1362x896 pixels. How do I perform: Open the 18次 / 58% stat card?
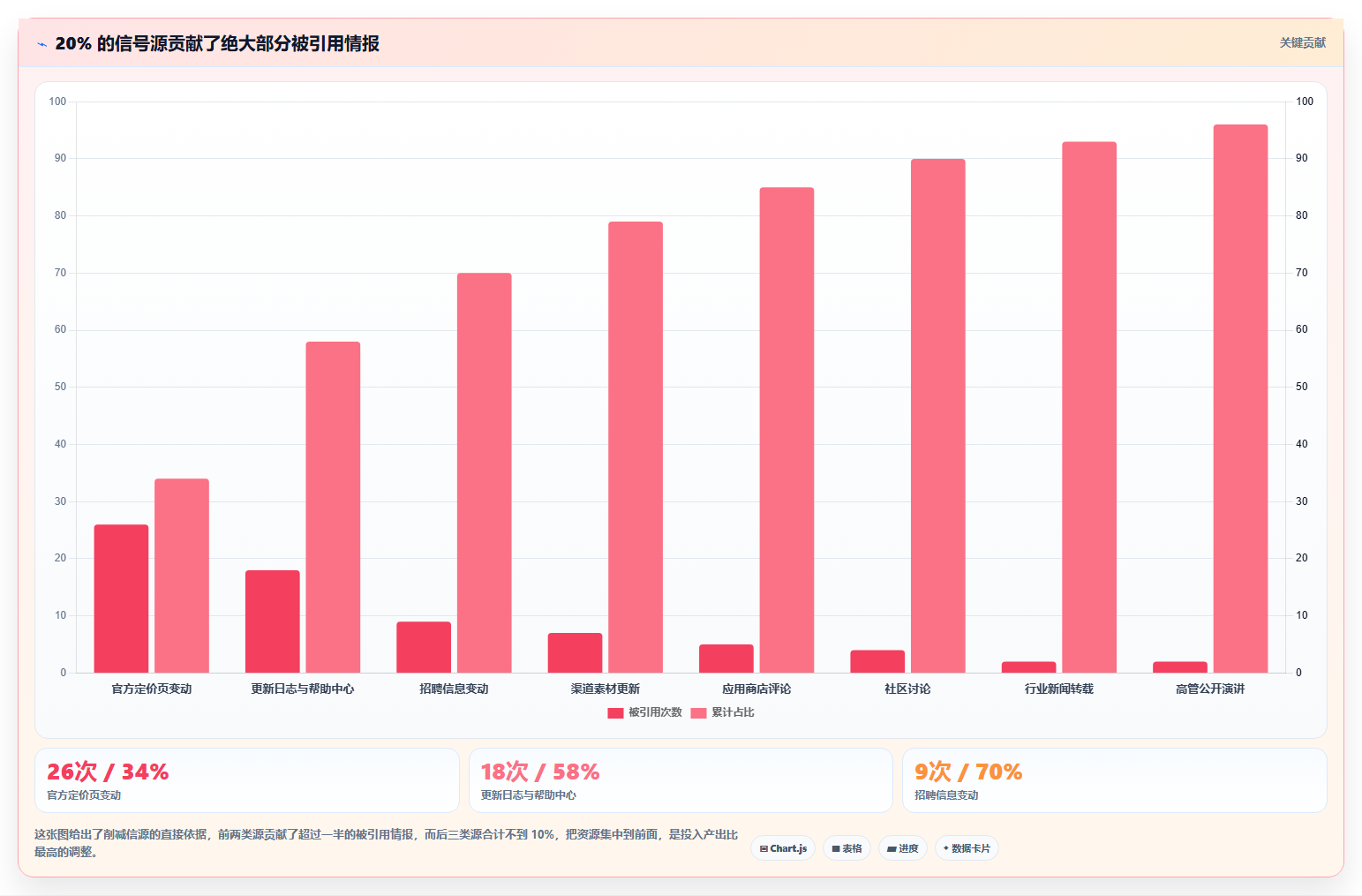click(x=681, y=780)
